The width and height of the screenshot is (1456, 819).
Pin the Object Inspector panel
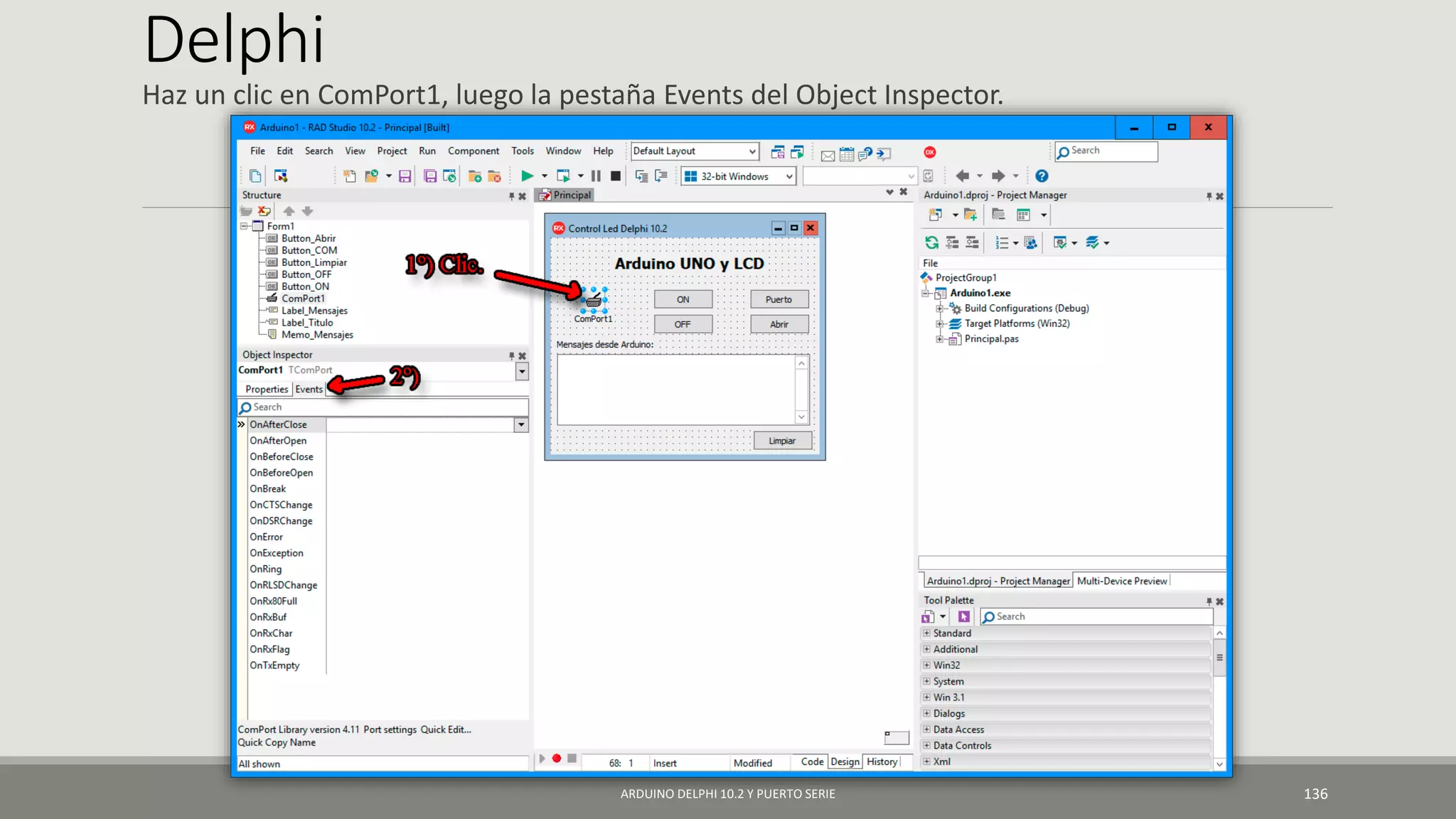(x=511, y=355)
